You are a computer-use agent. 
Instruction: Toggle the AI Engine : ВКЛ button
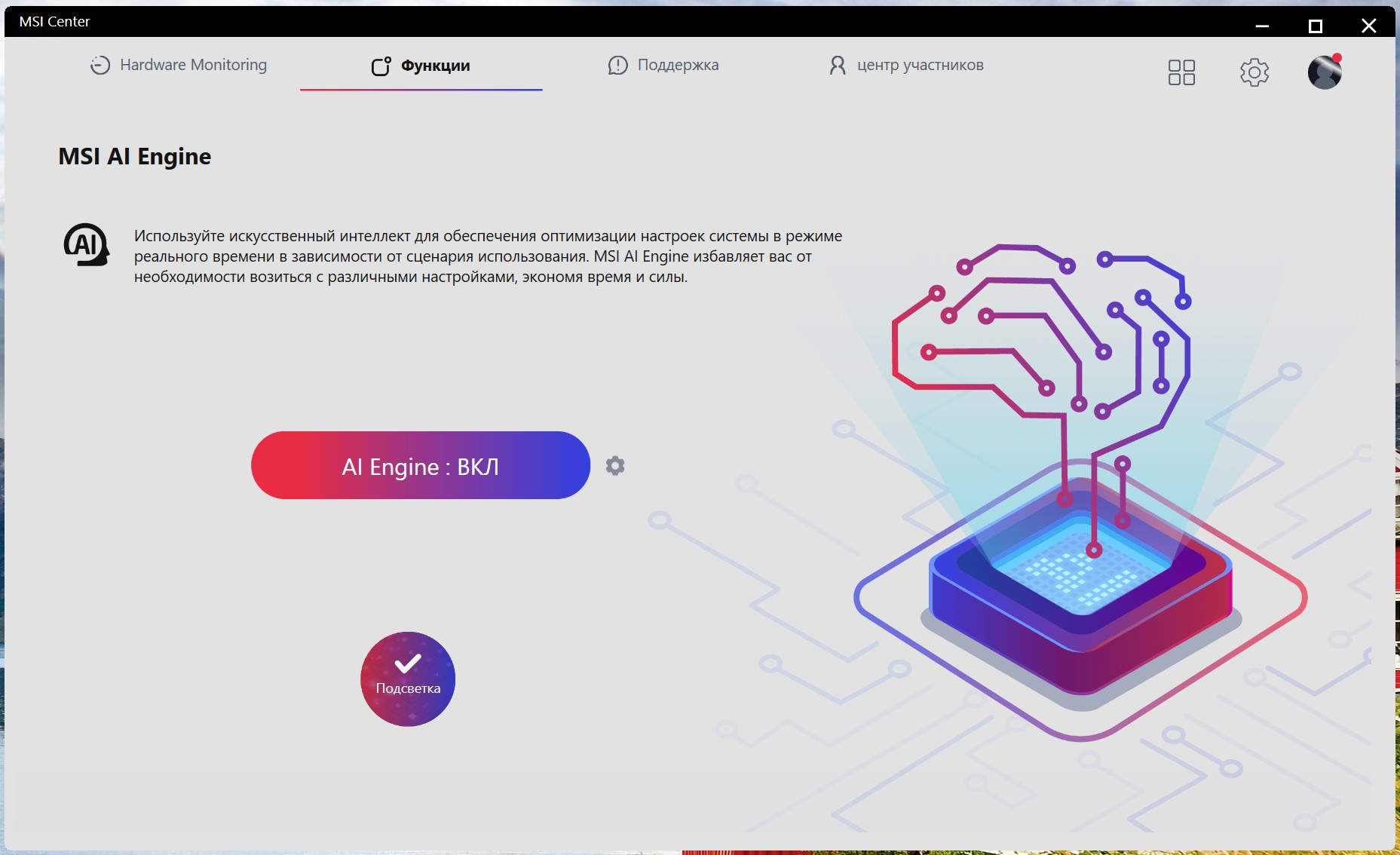421,465
